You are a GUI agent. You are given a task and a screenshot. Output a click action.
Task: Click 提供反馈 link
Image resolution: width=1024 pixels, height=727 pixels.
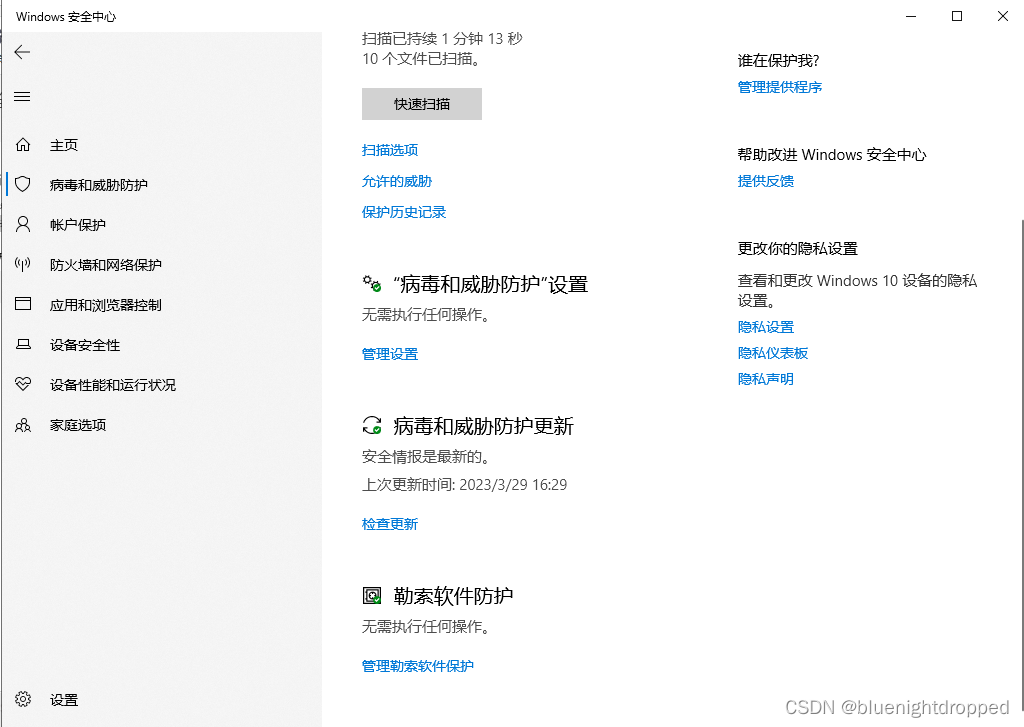pyautogui.click(x=765, y=181)
